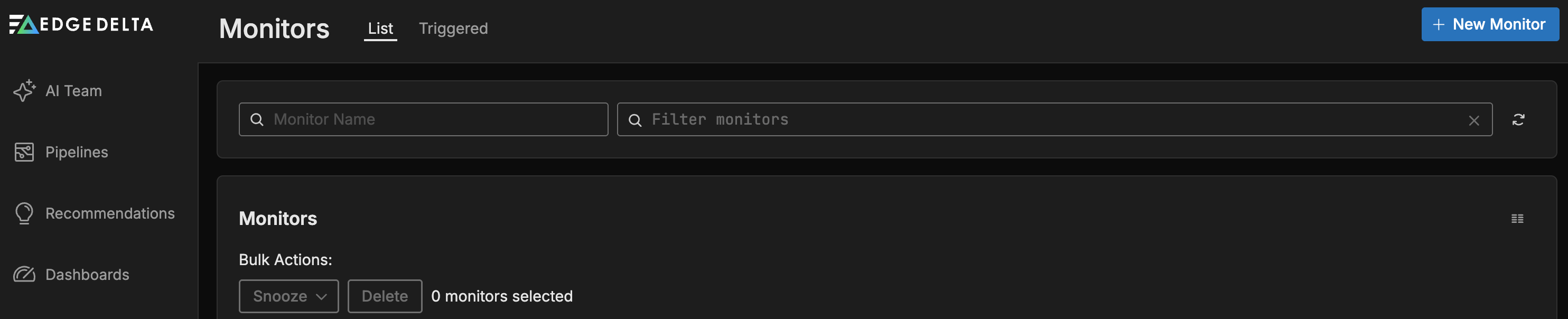
Task: Switch to the Triggered tab
Action: tap(453, 28)
